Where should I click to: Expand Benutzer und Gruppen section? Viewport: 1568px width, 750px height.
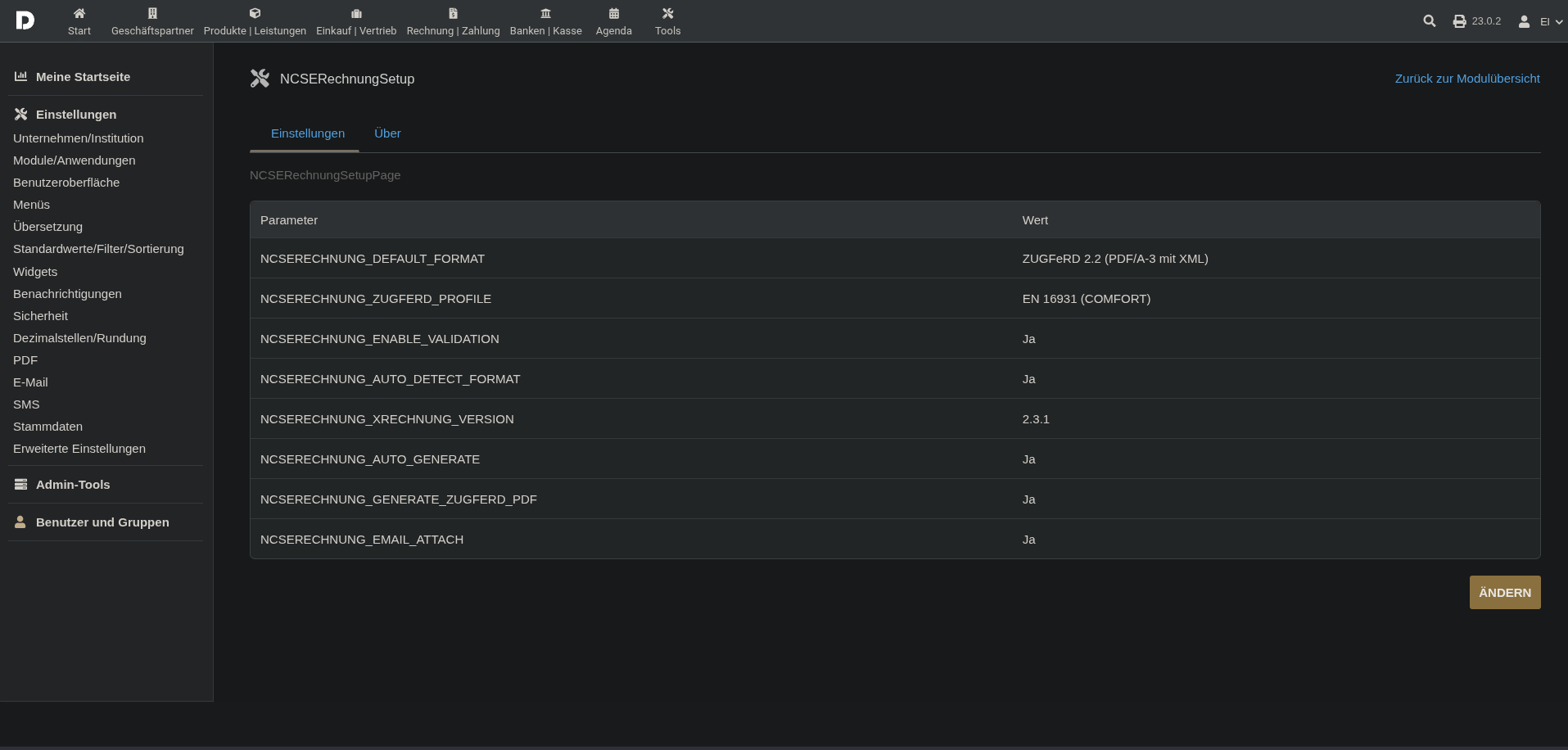pyautogui.click(x=102, y=522)
